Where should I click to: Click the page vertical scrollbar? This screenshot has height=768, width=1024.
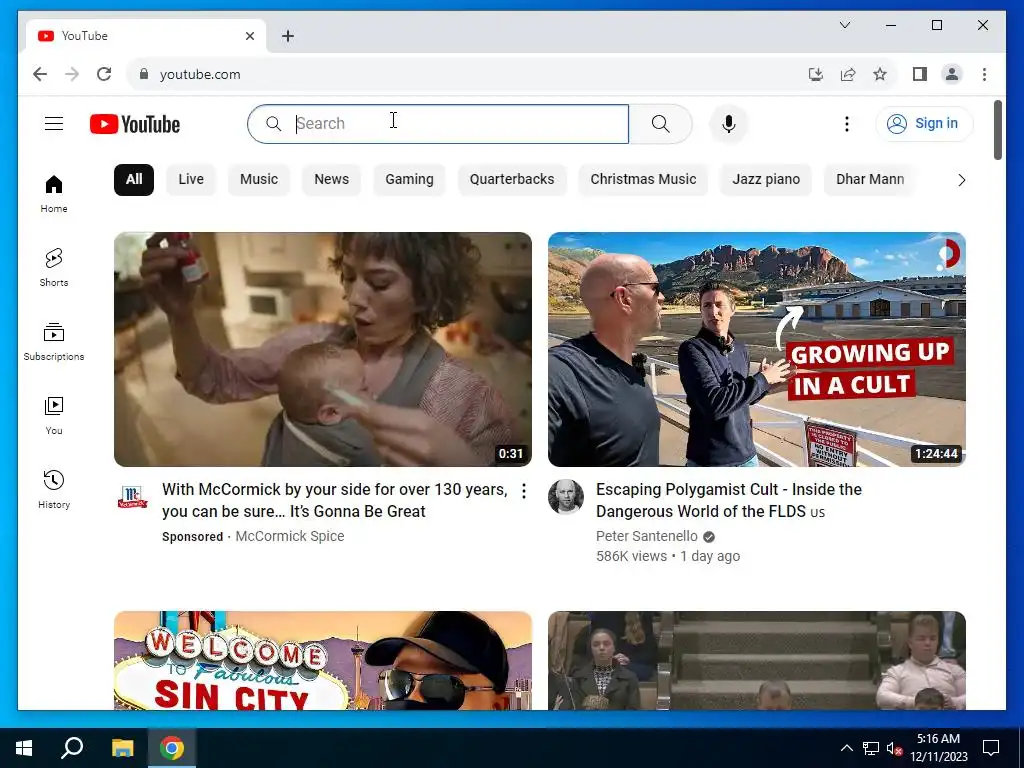[x=997, y=130]
